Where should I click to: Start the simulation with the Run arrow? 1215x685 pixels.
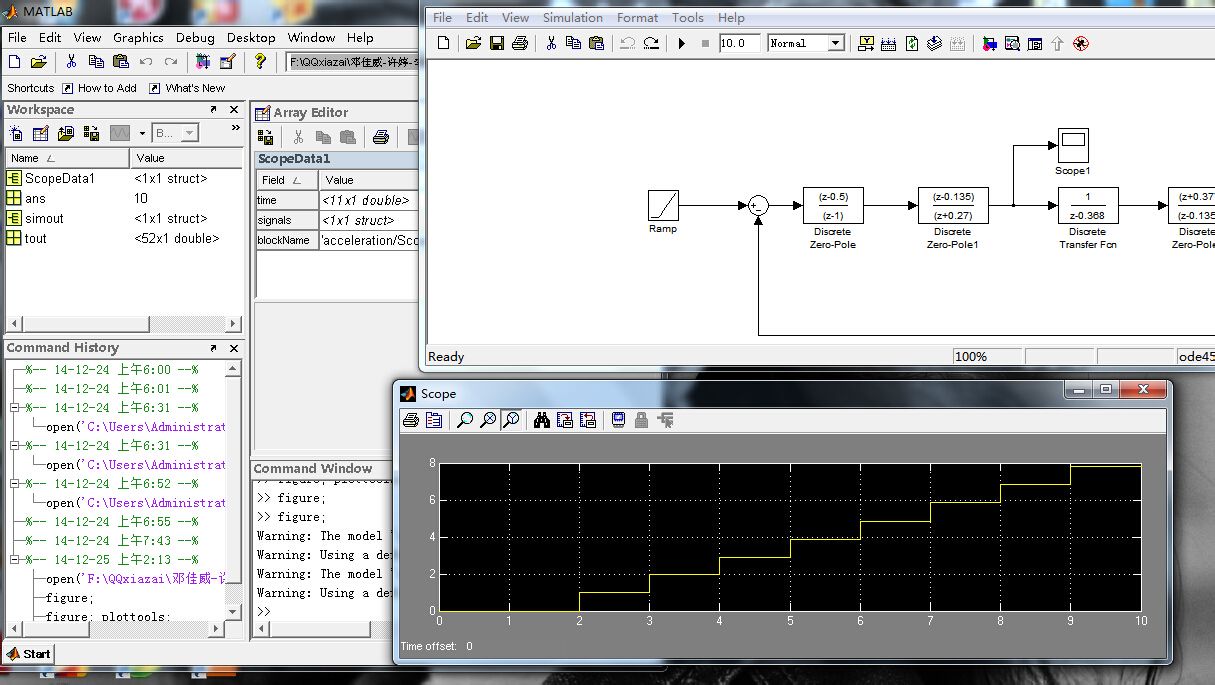(x=681, y=43)
